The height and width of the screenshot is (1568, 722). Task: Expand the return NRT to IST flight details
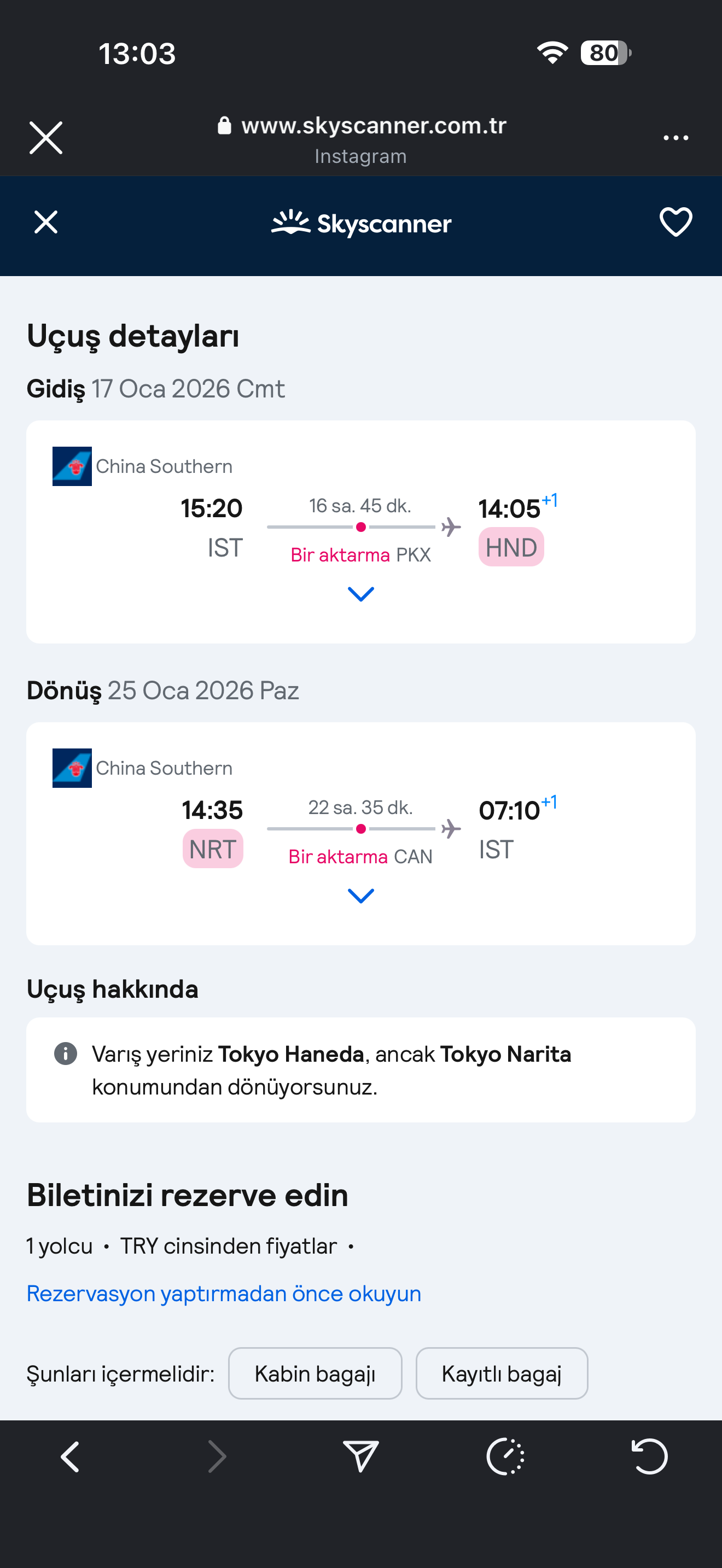click(x=360, y=896)
